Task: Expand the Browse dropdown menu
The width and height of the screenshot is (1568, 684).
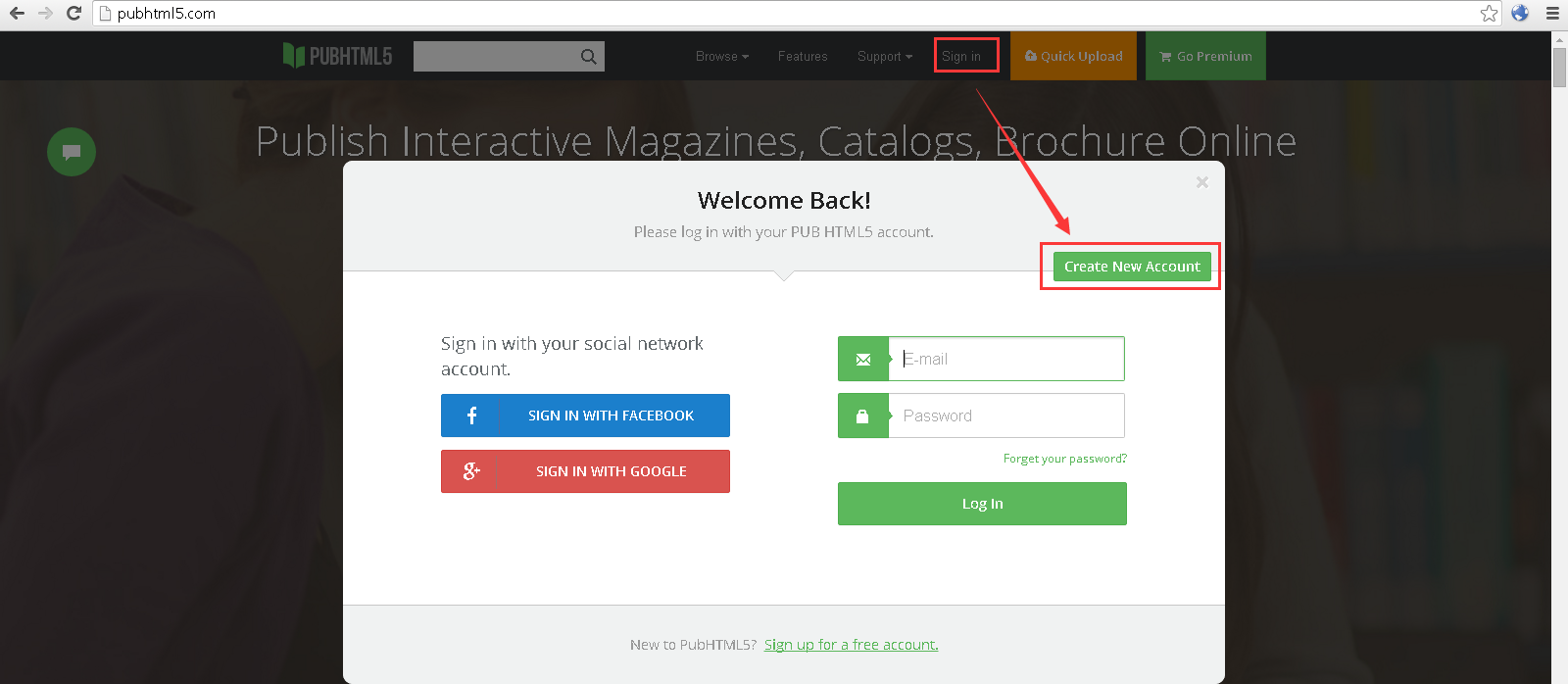Action: click(x=722, y=56)
